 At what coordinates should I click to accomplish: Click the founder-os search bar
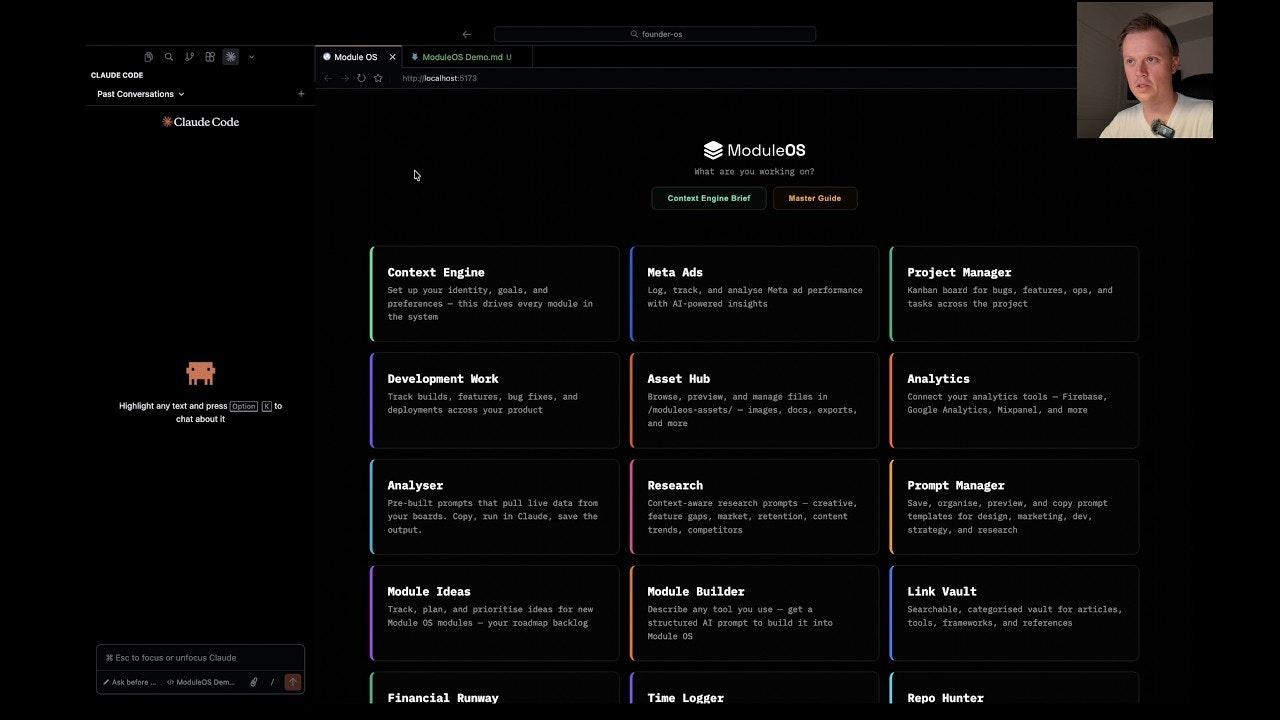[655, 34]
